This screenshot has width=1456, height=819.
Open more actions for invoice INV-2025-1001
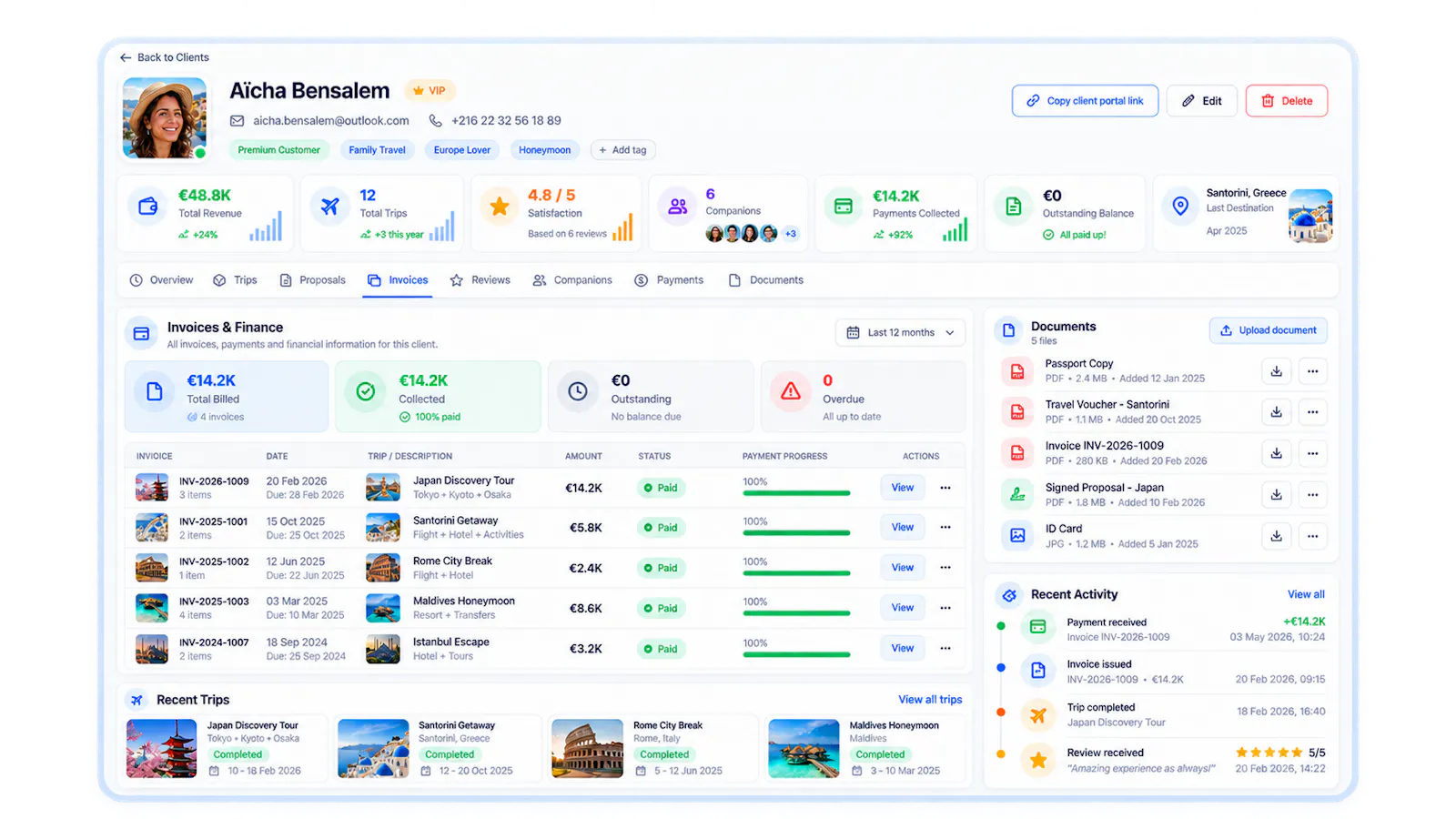945,527
